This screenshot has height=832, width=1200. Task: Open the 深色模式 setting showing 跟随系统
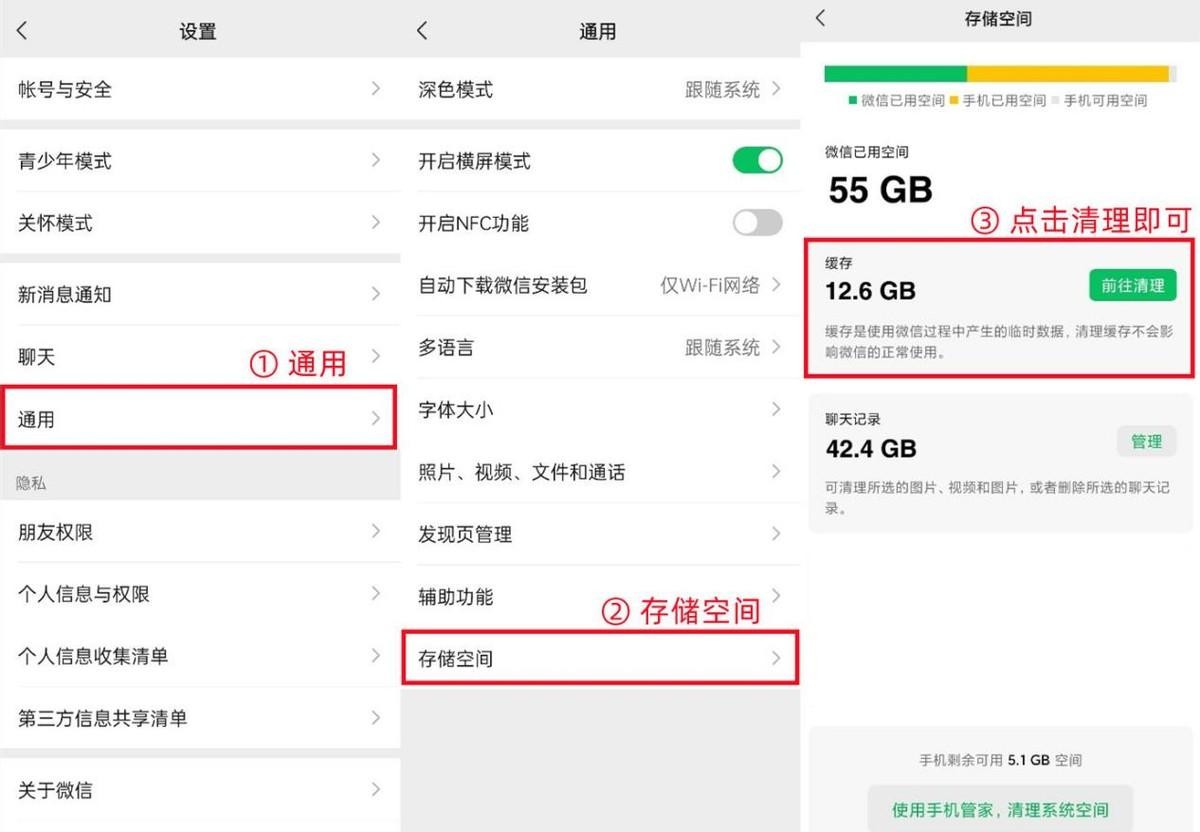click(x=600, y=89)
